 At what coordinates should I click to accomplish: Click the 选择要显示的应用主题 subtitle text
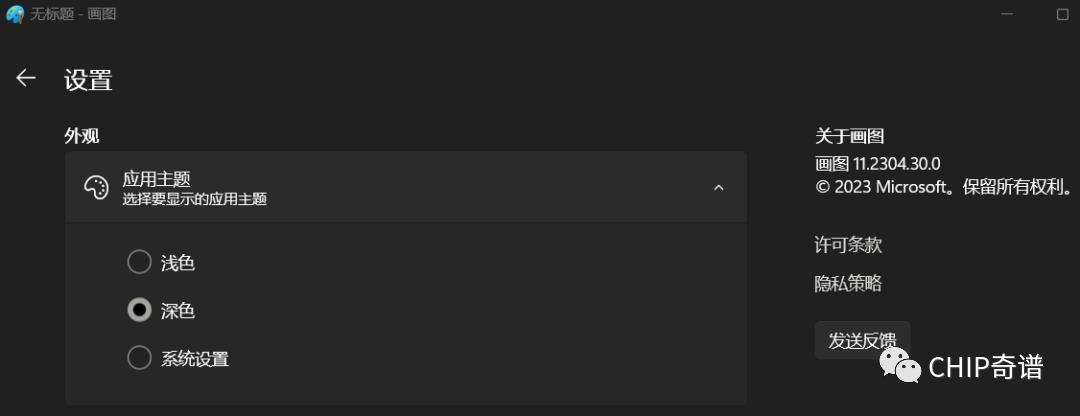[195, 200]
